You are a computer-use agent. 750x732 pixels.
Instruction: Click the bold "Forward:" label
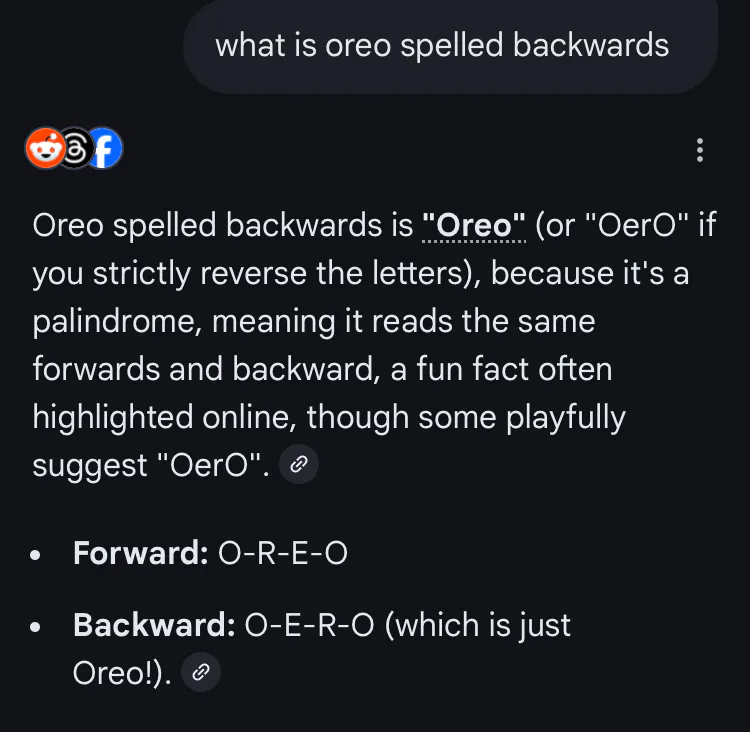coord(140,553)
